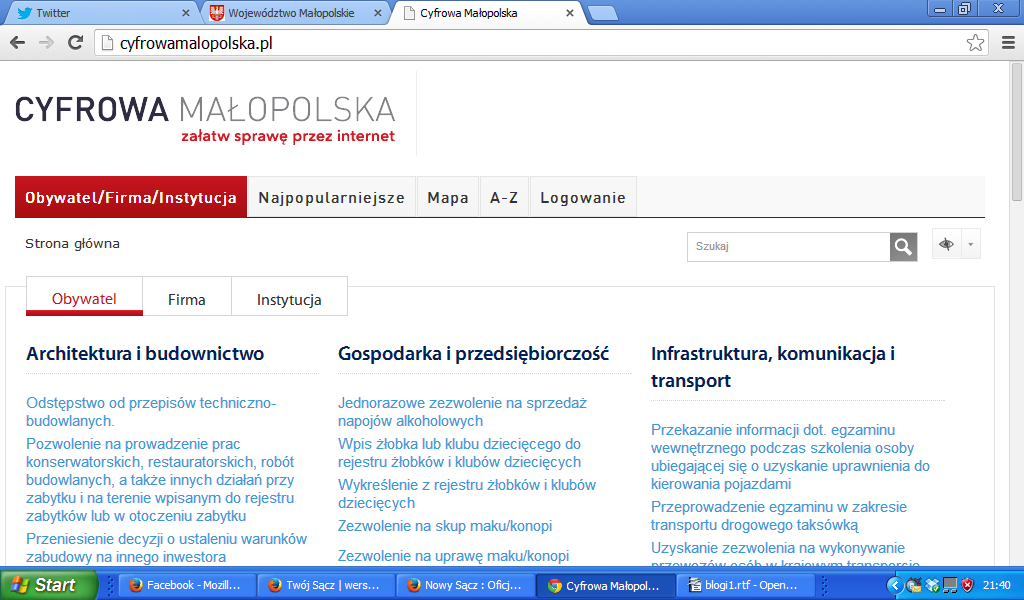Expand hidden tray icons with the arrow
1024x600 pixels.
point(895,585)
